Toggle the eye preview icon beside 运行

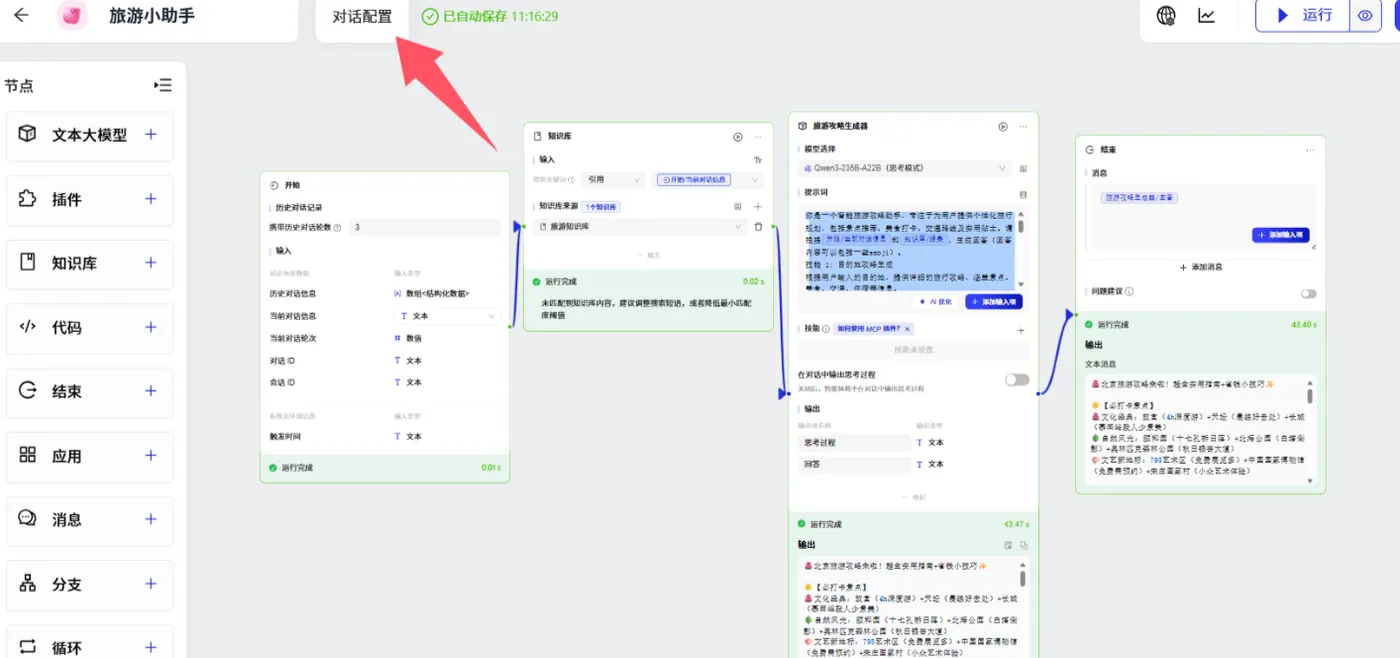(1365, 15)
